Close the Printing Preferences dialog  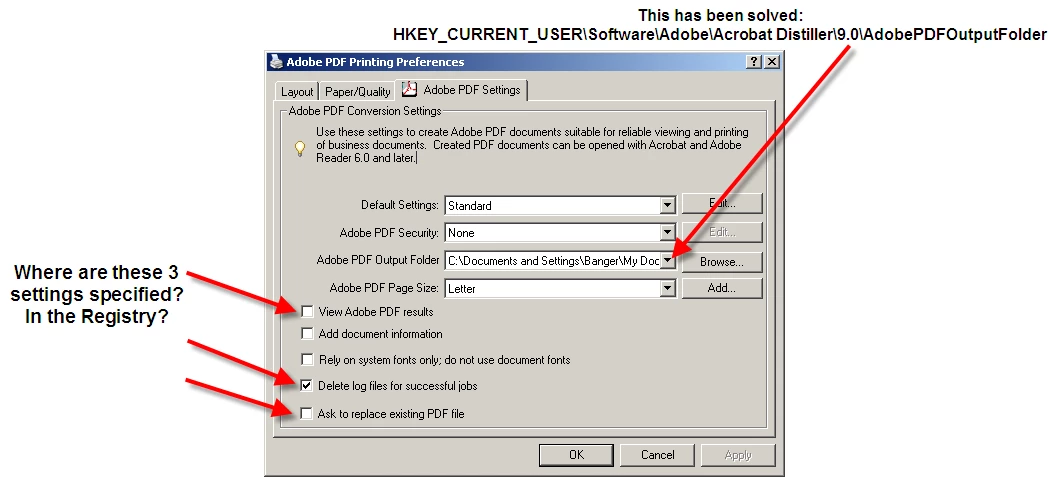(771, 61)
